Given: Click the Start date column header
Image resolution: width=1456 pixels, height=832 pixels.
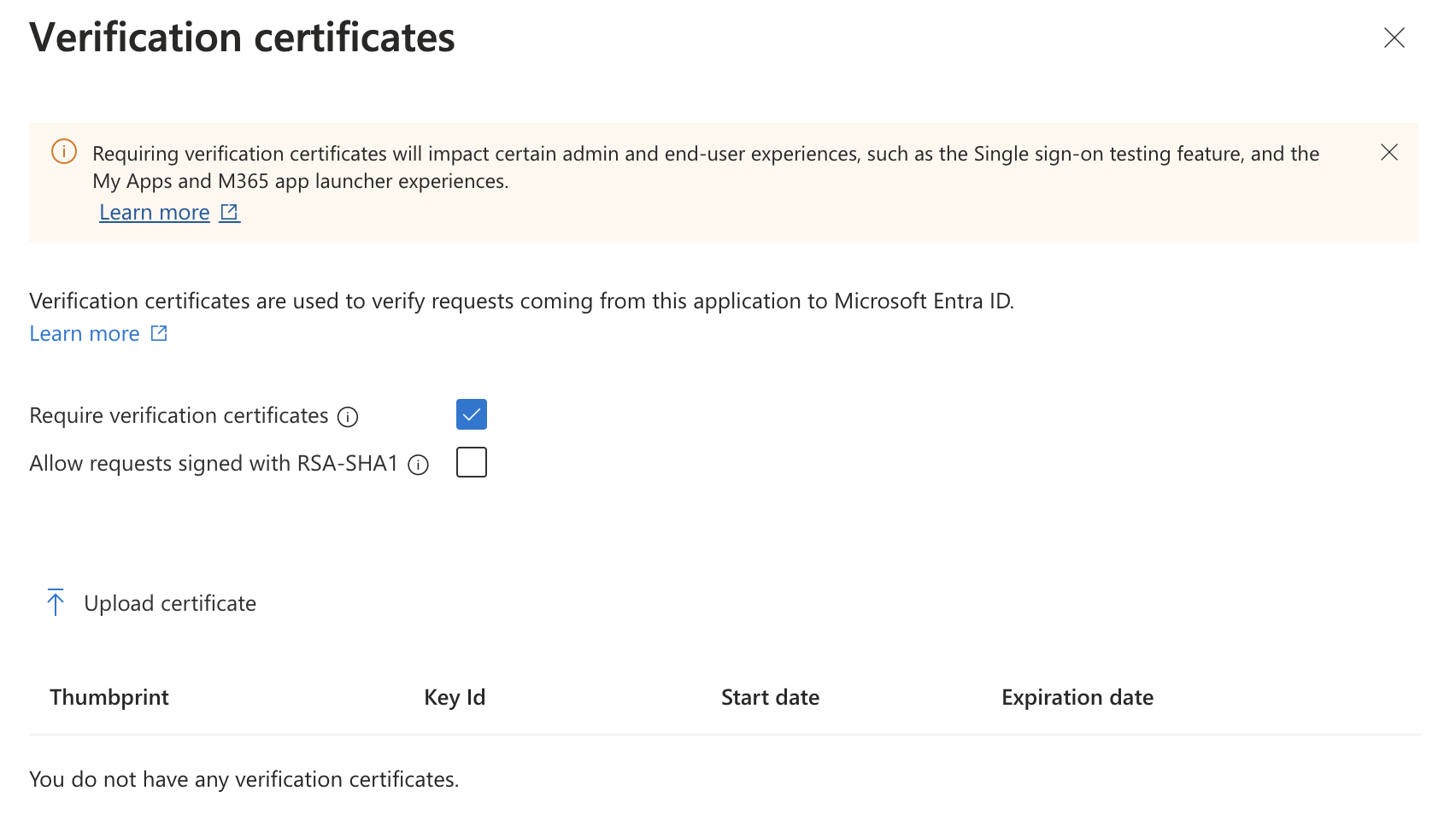Looking at the screenshot, I should 770,697.
